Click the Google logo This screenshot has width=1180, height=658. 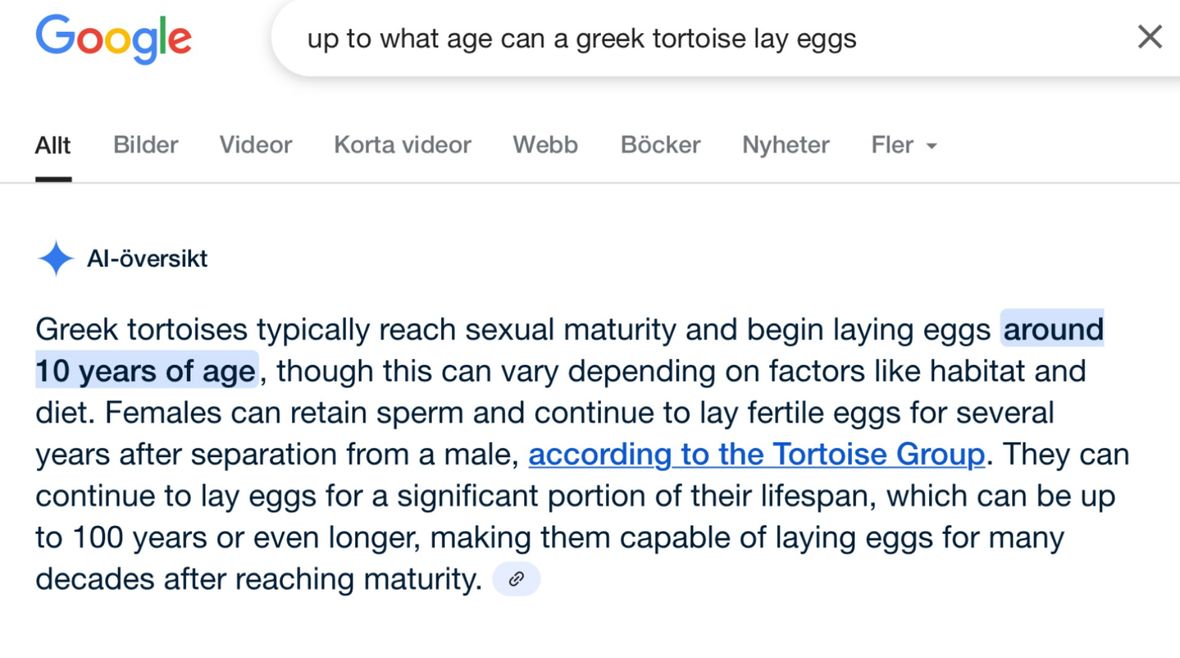coord(113,39)
